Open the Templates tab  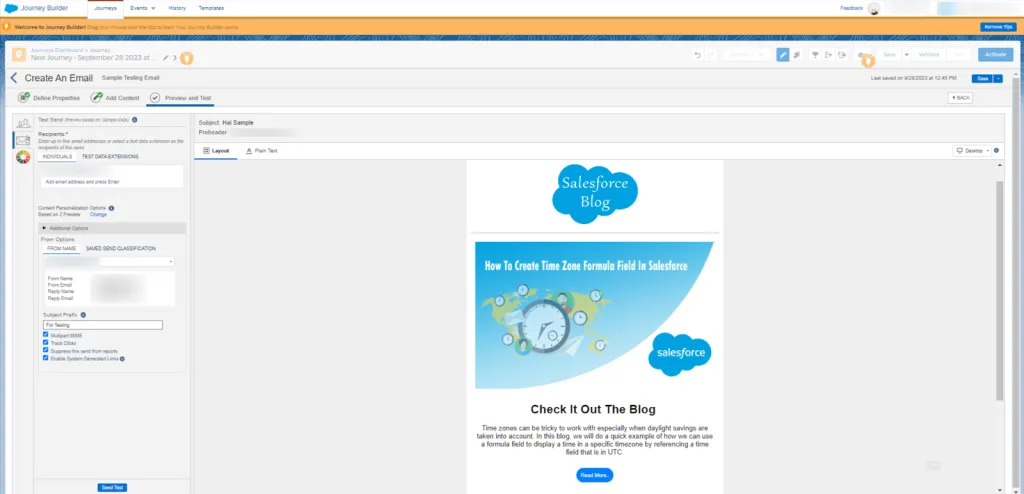211,8
